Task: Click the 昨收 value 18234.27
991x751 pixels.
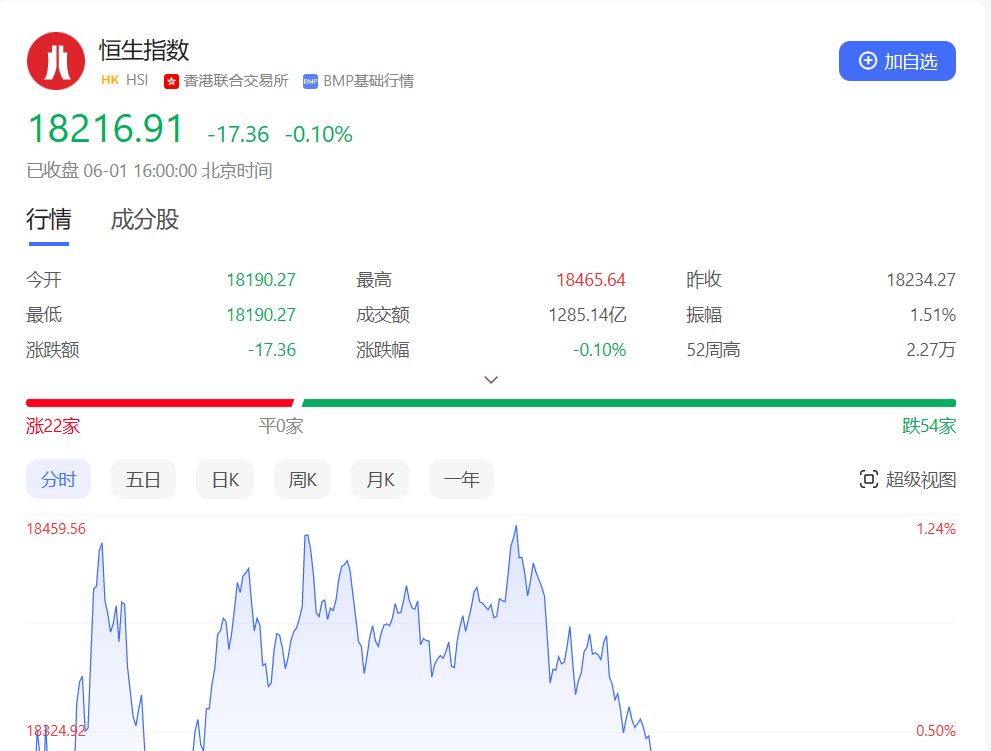Action: (x=921, y=280)
